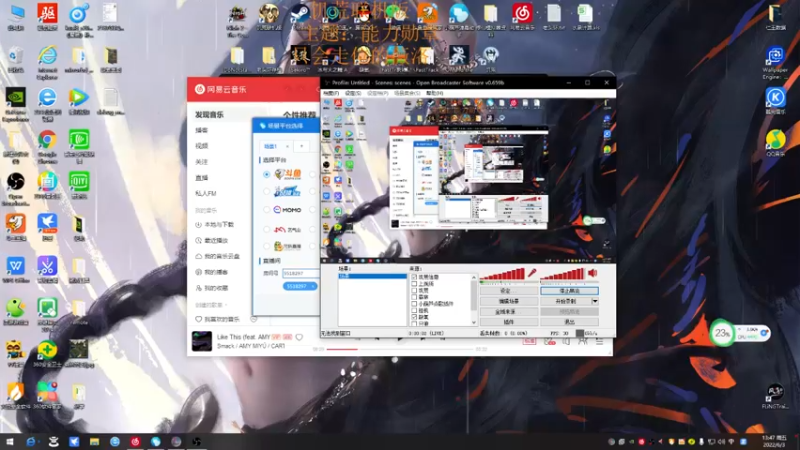Adjust the microphone volume bar in OBS
Image resolution: width=800 pixels, height=450 pixels.
[x=502, y=274]
